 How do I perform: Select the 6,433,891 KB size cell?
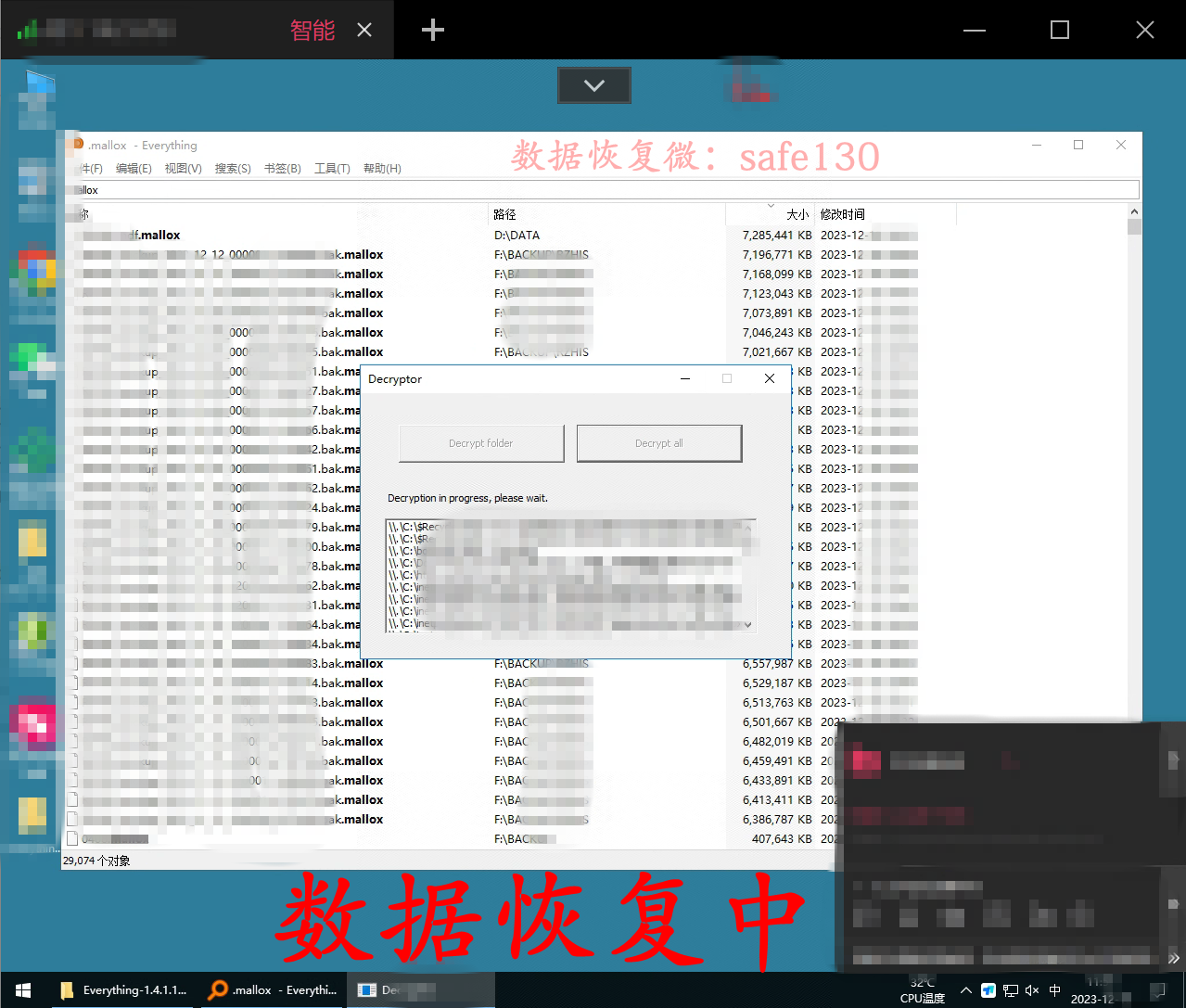(x=777, y=781)
